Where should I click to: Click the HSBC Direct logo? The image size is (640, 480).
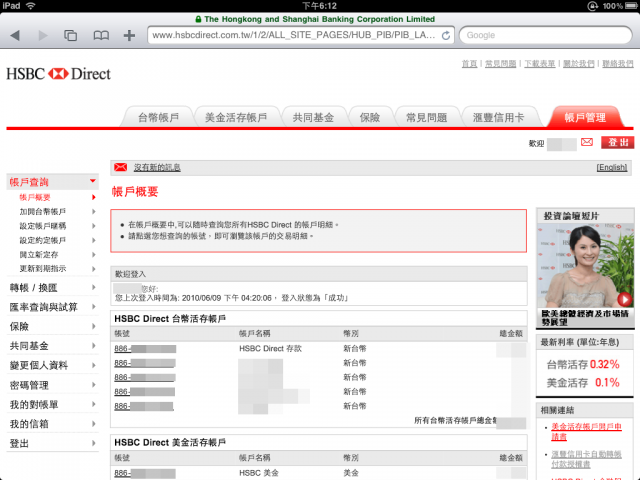pyautogui.click(x=58, y=74)
